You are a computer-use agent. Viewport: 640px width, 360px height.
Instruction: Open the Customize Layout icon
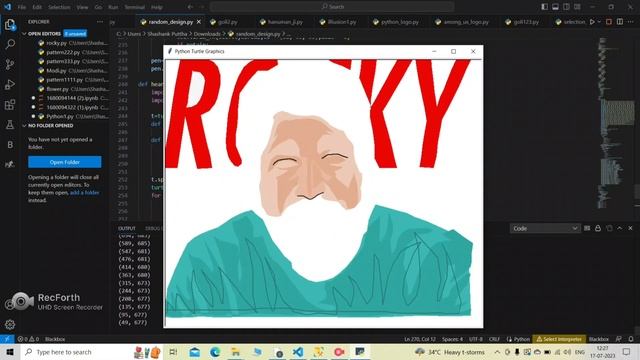(x=577, y=7)
